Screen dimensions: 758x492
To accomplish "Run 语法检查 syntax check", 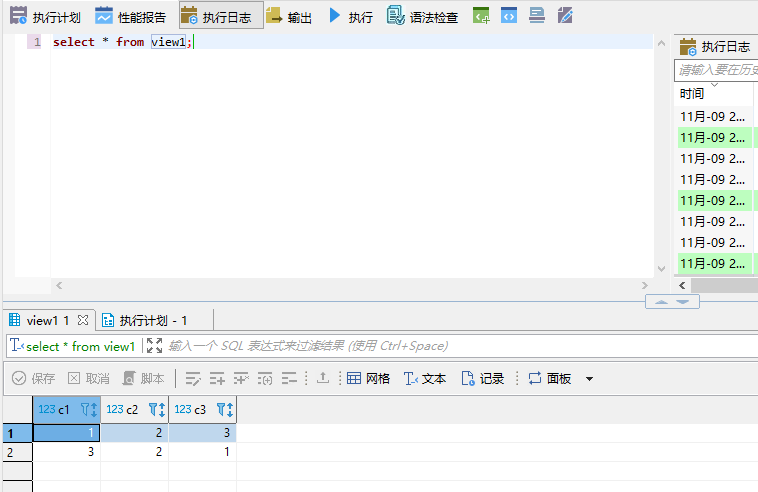I will [x=422, y=17].
